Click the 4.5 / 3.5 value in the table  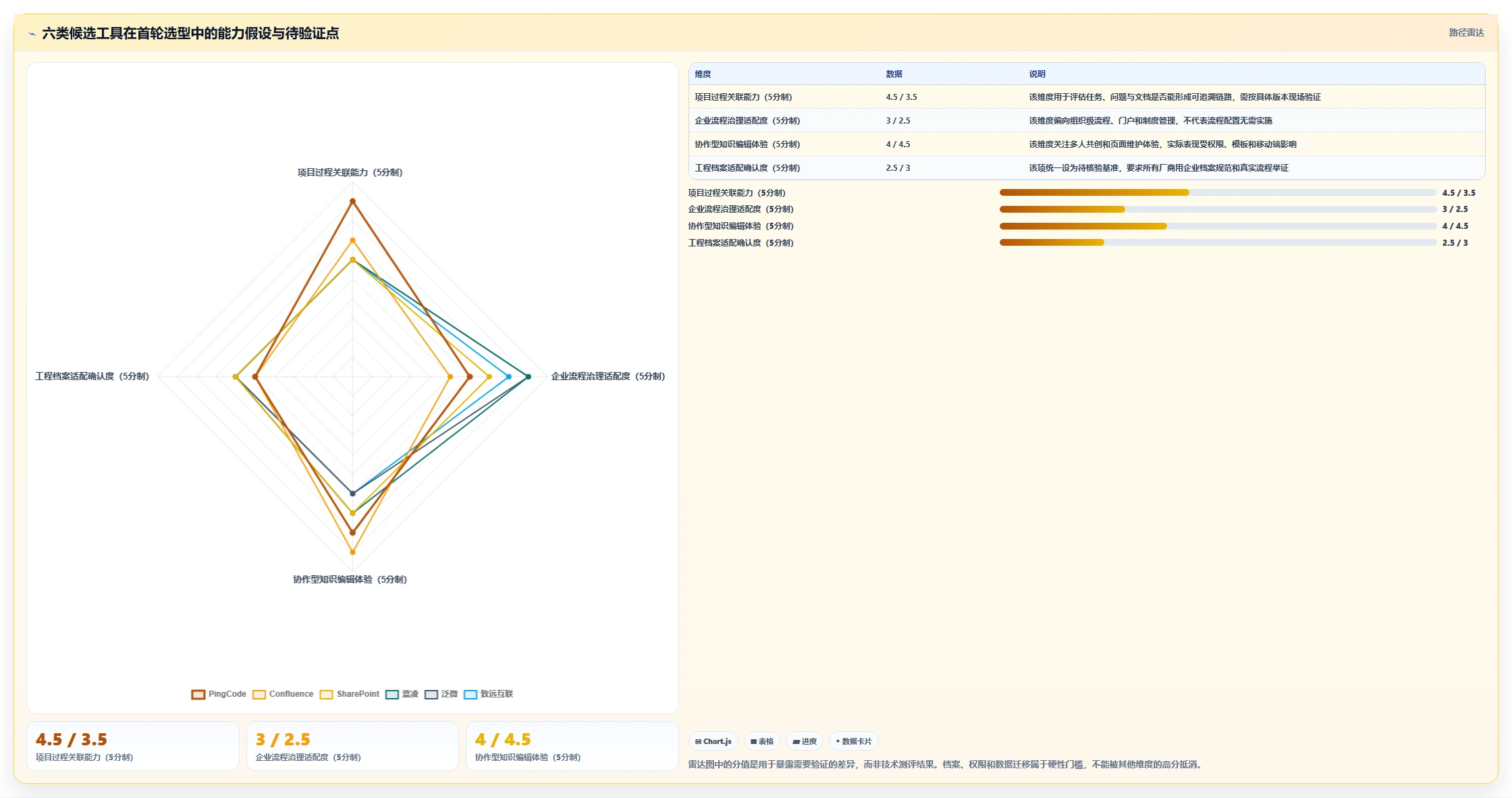click(x=901, y=97)
